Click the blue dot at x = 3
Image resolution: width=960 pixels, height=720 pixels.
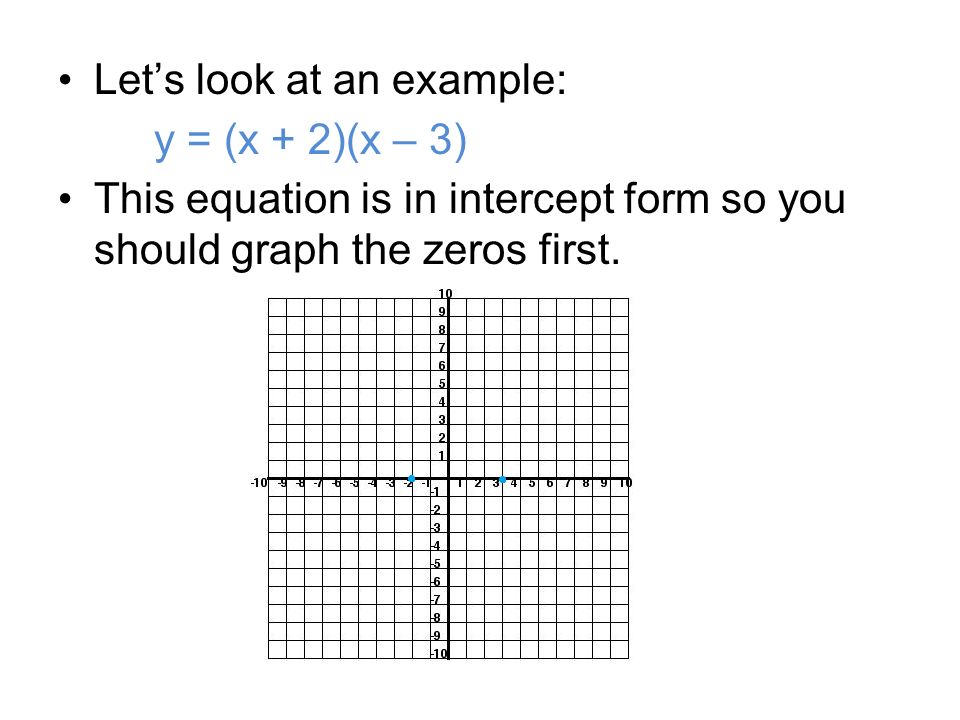[x=502, y=479]
